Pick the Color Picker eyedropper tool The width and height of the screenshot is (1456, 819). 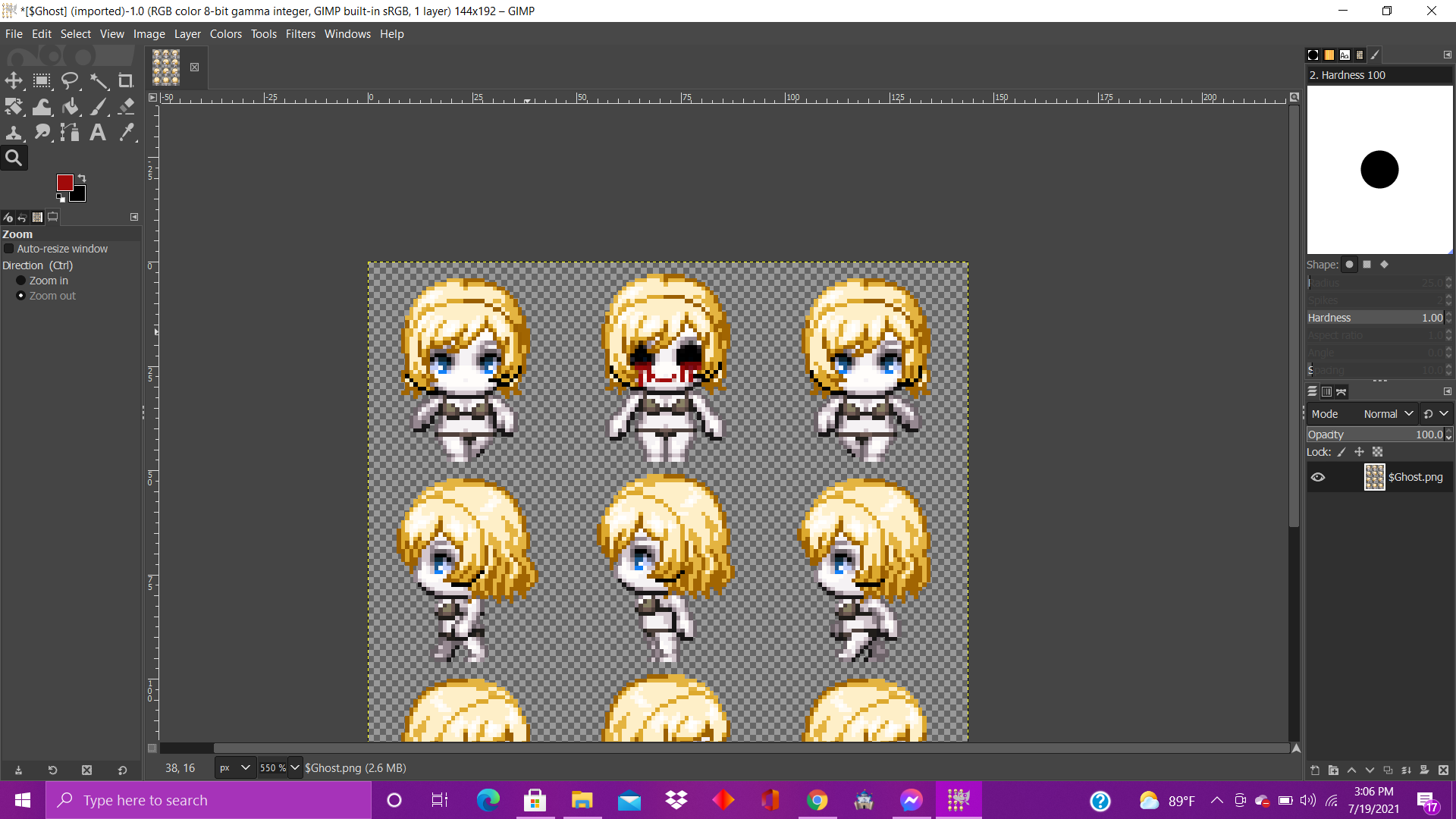pyautogui.click(x=126, y=133)
